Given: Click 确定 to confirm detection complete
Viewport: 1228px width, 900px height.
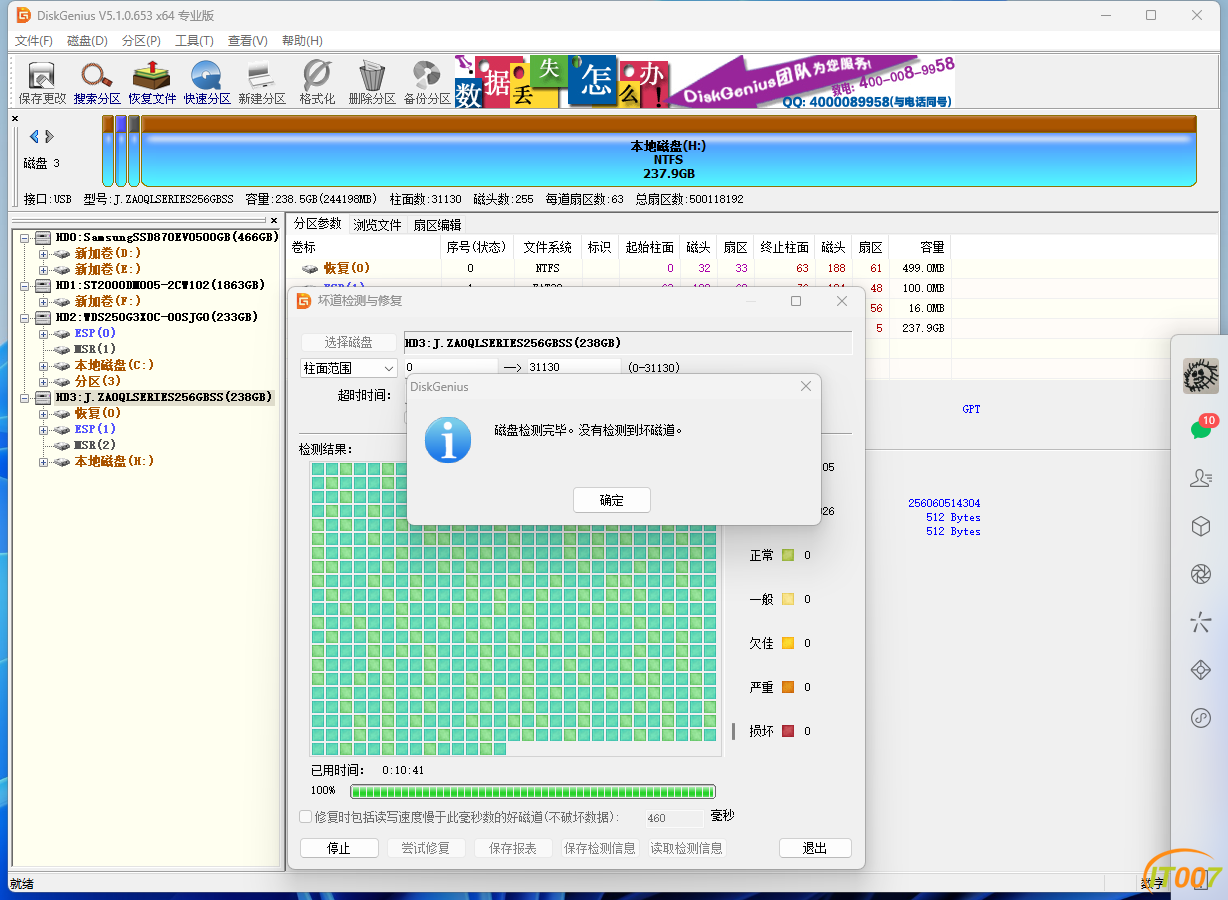Looking at the screenshot, I should click(x=611, y=500).
